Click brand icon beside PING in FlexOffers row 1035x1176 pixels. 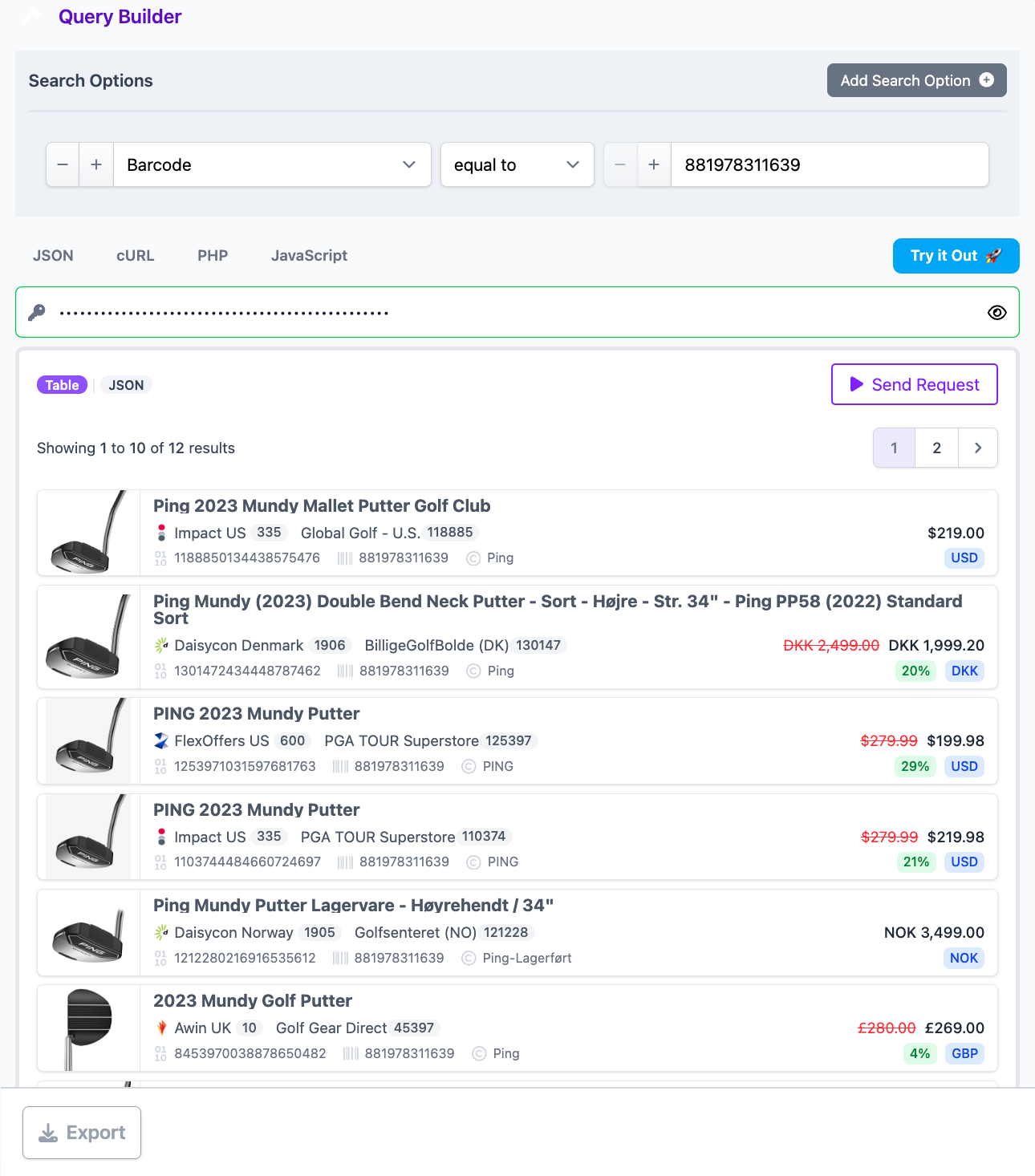pos(469,766)
